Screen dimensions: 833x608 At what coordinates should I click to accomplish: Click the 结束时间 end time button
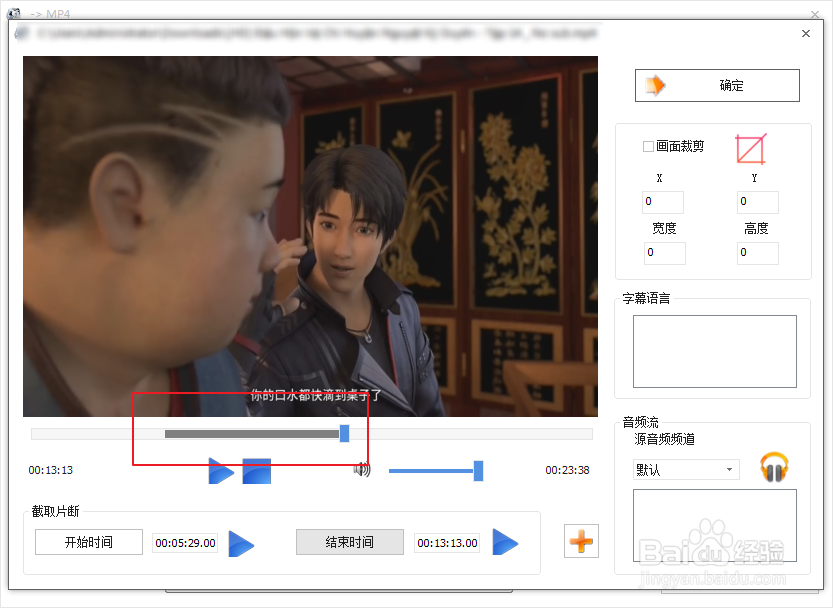[x=350, y=542]
